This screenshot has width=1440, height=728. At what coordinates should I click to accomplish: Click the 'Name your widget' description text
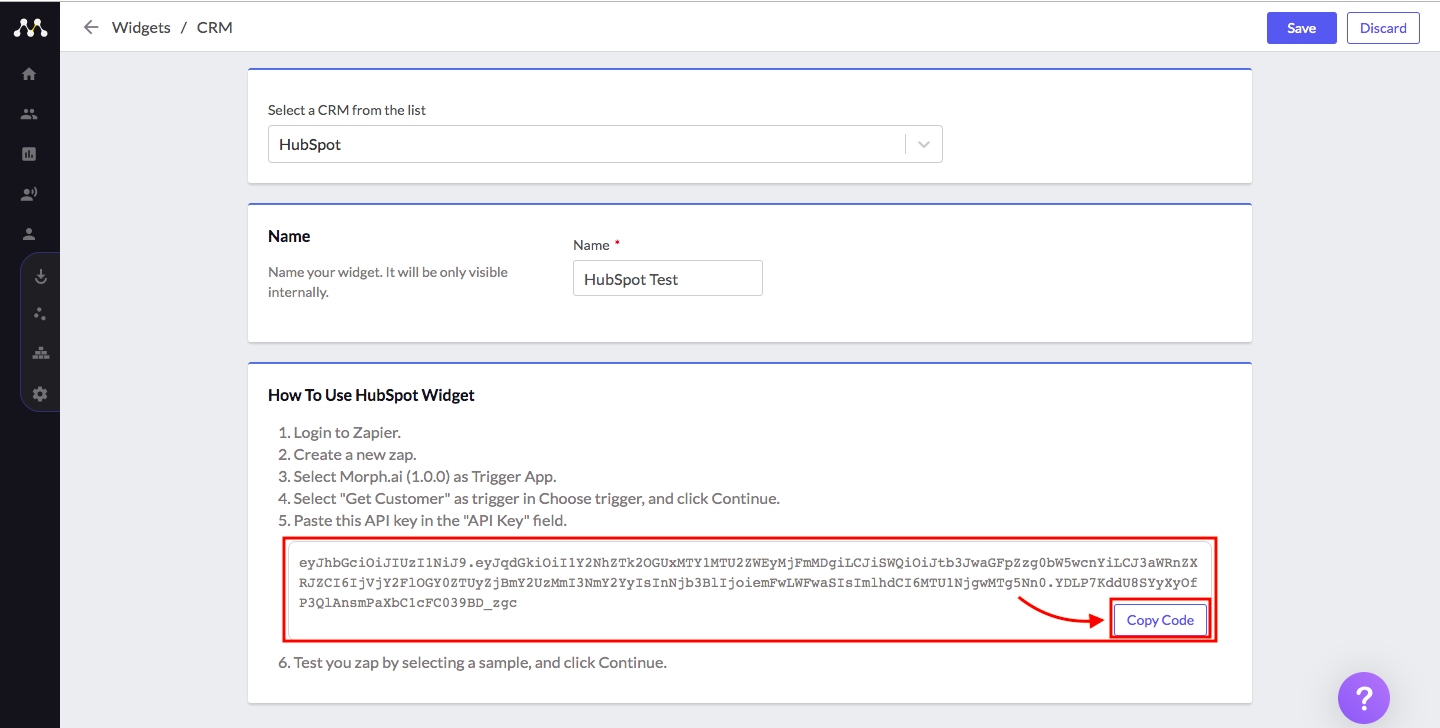point(388,282)
